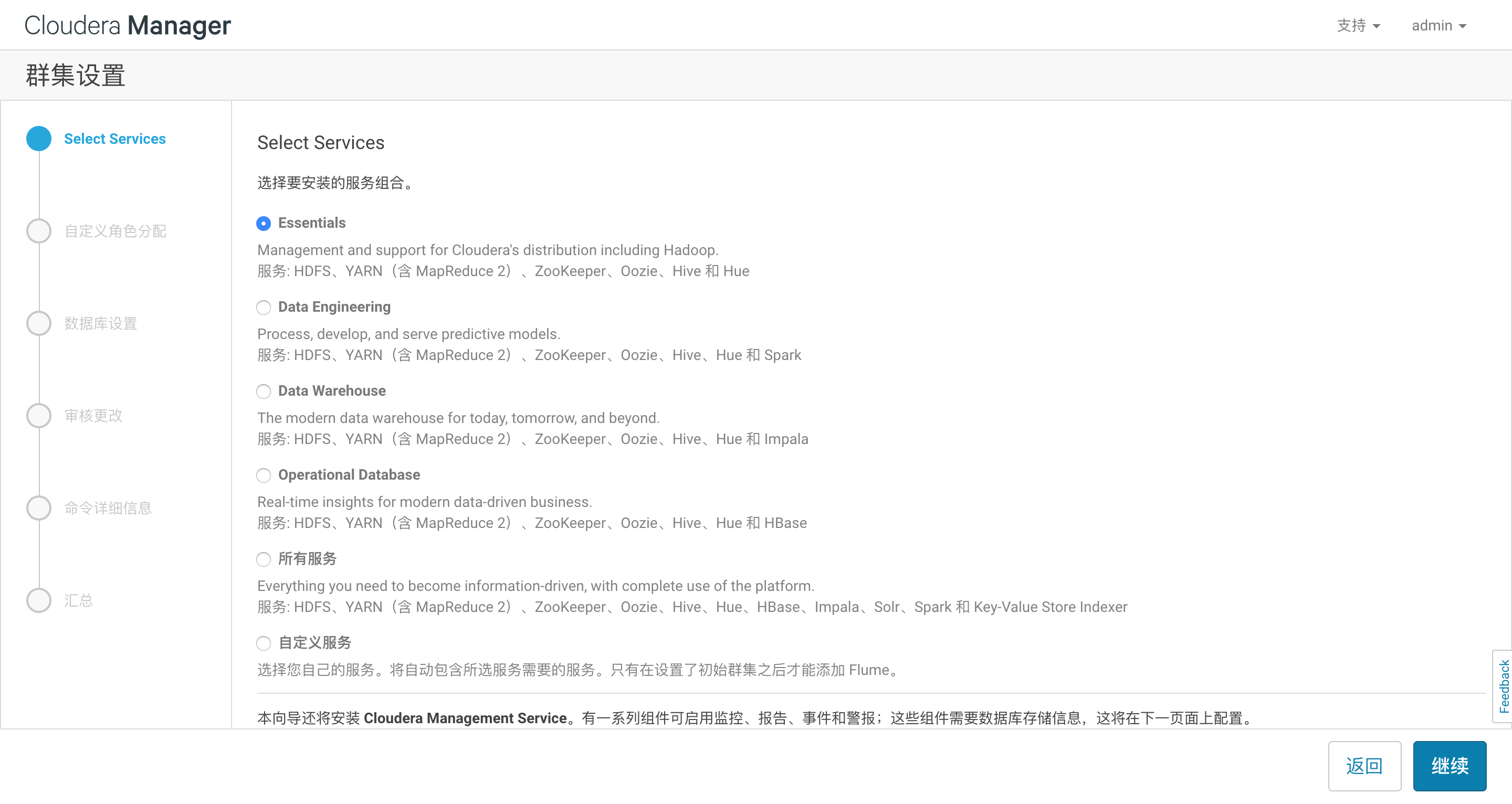Click the 审核更改 step circle
Viewport: 1512px width, 804px height.
point(39,416)
